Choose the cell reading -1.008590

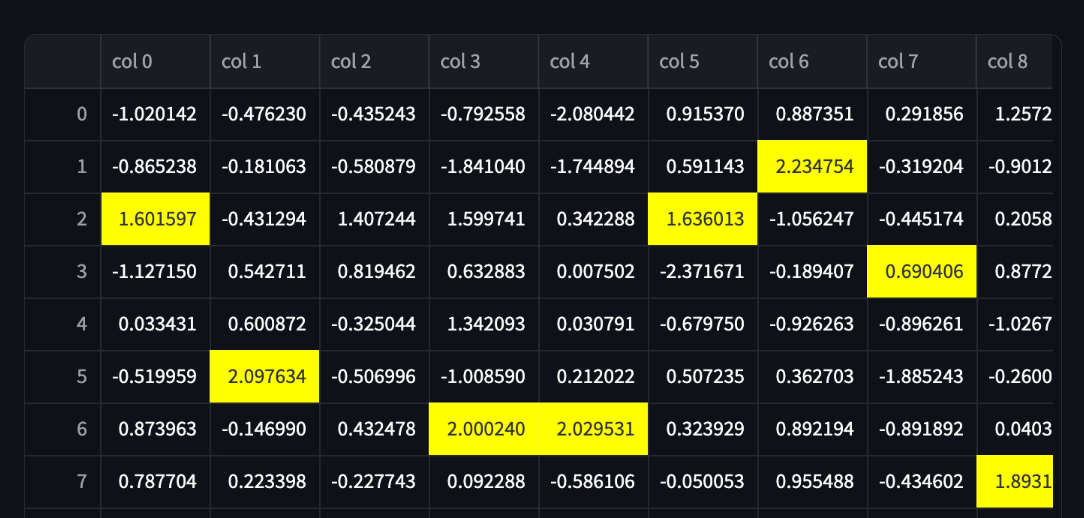[484, 377]
